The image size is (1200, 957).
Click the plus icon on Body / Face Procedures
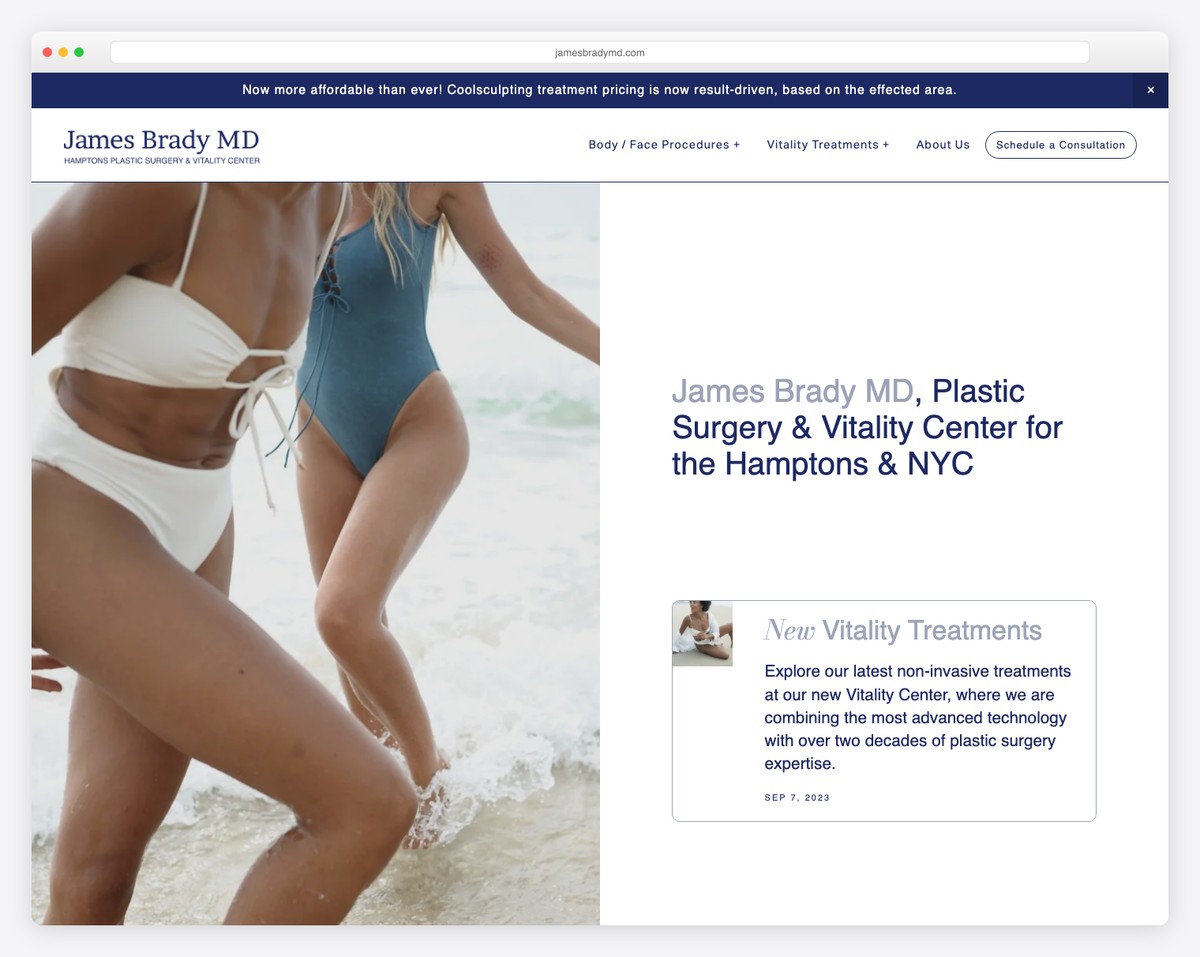pyautogui.click(x=737, y=144)
